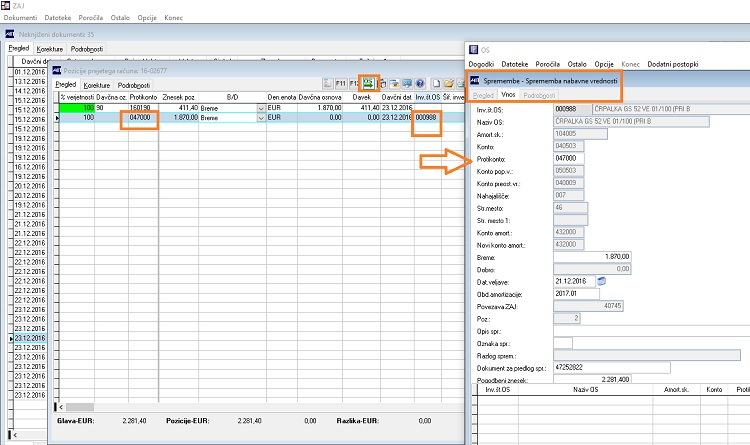This screenshot has height=445, width=750.
Task: Open Dodatni postopki menu in OS window
Action: click(x=672, y=63)
